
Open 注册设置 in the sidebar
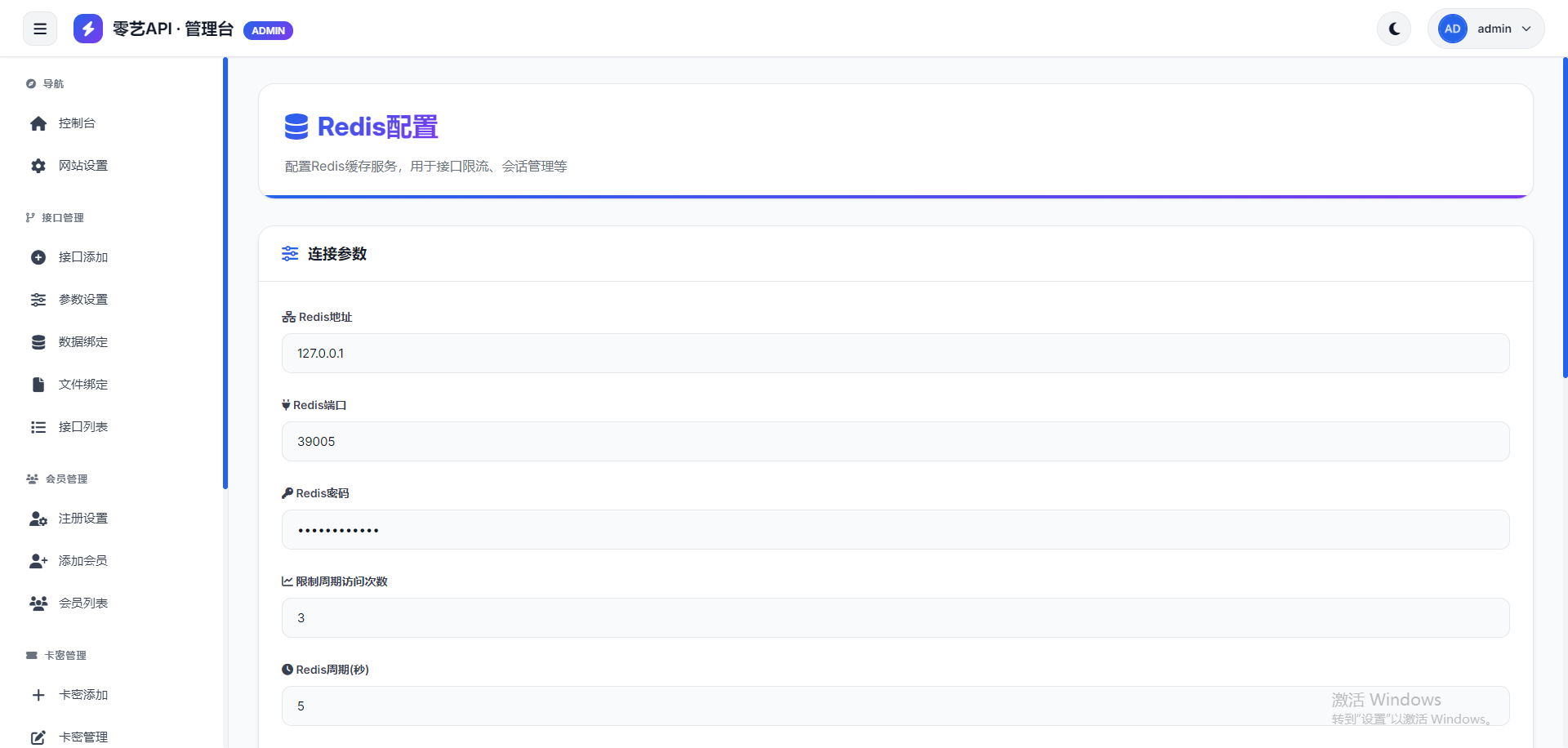point(82,519)
